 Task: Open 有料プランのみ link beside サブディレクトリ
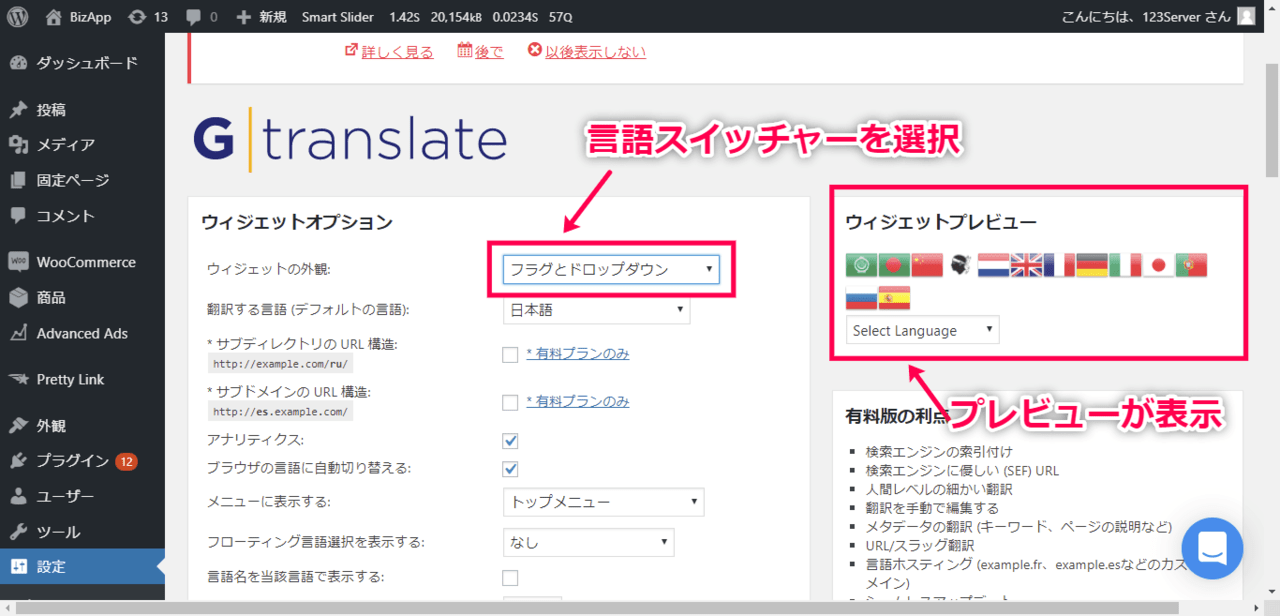pos(577,354)
